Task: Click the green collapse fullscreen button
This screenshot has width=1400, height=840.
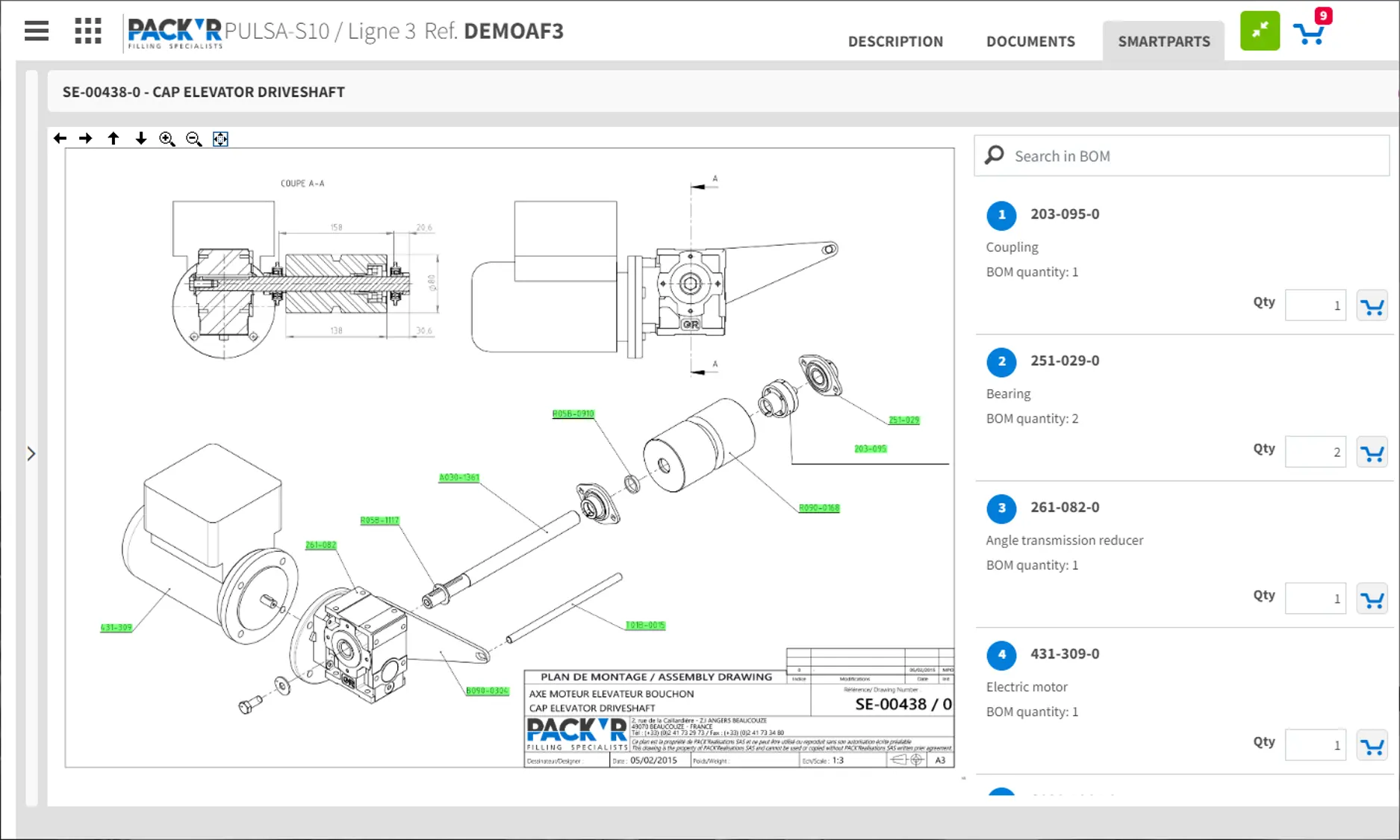Action: [1260, 31]
